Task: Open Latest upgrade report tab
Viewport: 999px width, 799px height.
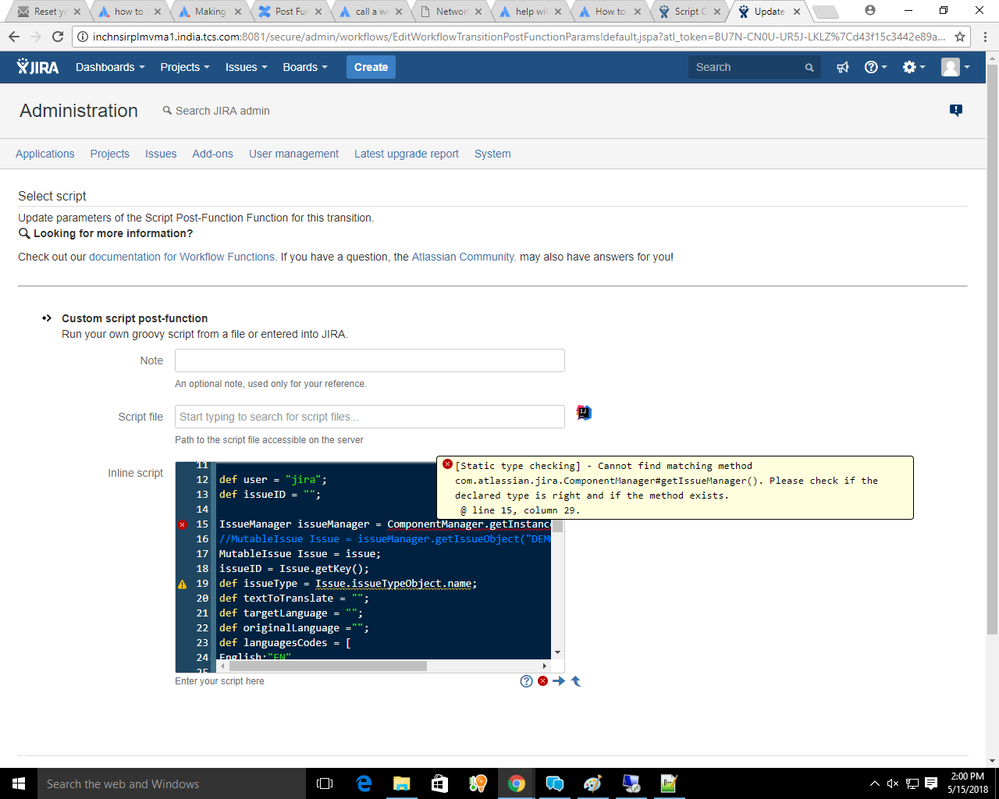Action: click(x=406, y=154)
